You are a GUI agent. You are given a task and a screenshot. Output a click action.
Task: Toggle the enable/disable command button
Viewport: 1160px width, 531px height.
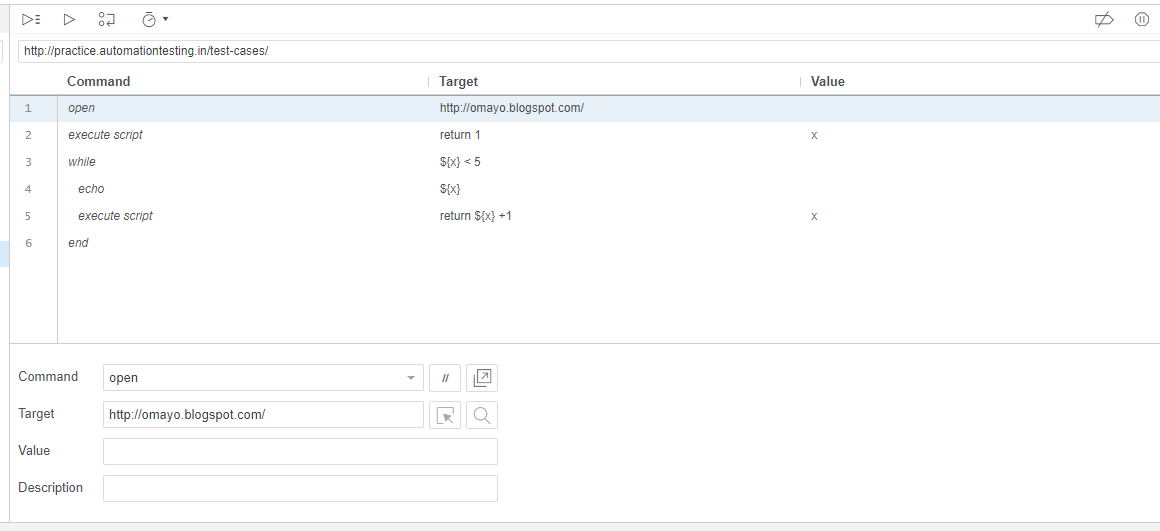(445, 378)
